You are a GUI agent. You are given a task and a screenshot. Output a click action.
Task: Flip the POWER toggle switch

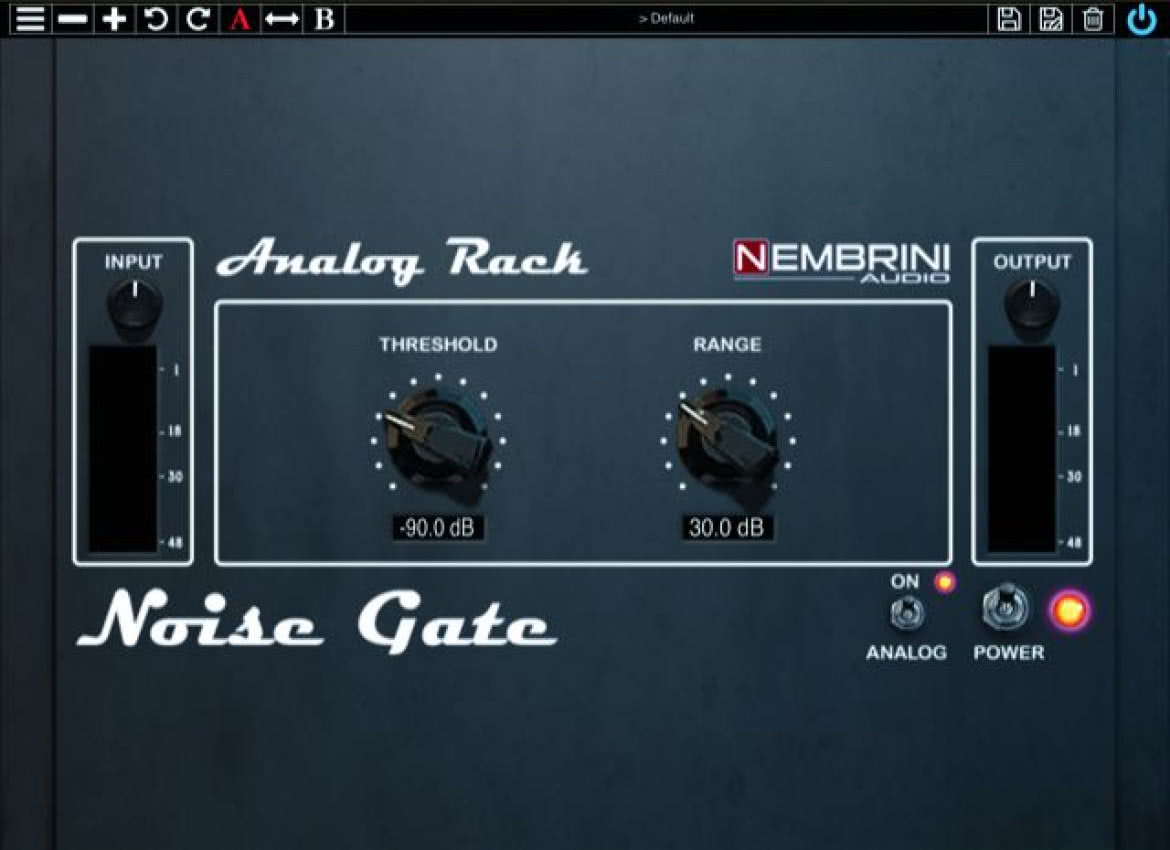point(1005,607)
